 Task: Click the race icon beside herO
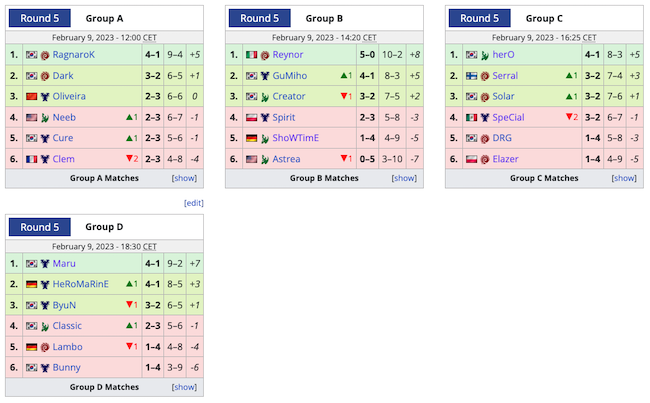click(485, 55)
